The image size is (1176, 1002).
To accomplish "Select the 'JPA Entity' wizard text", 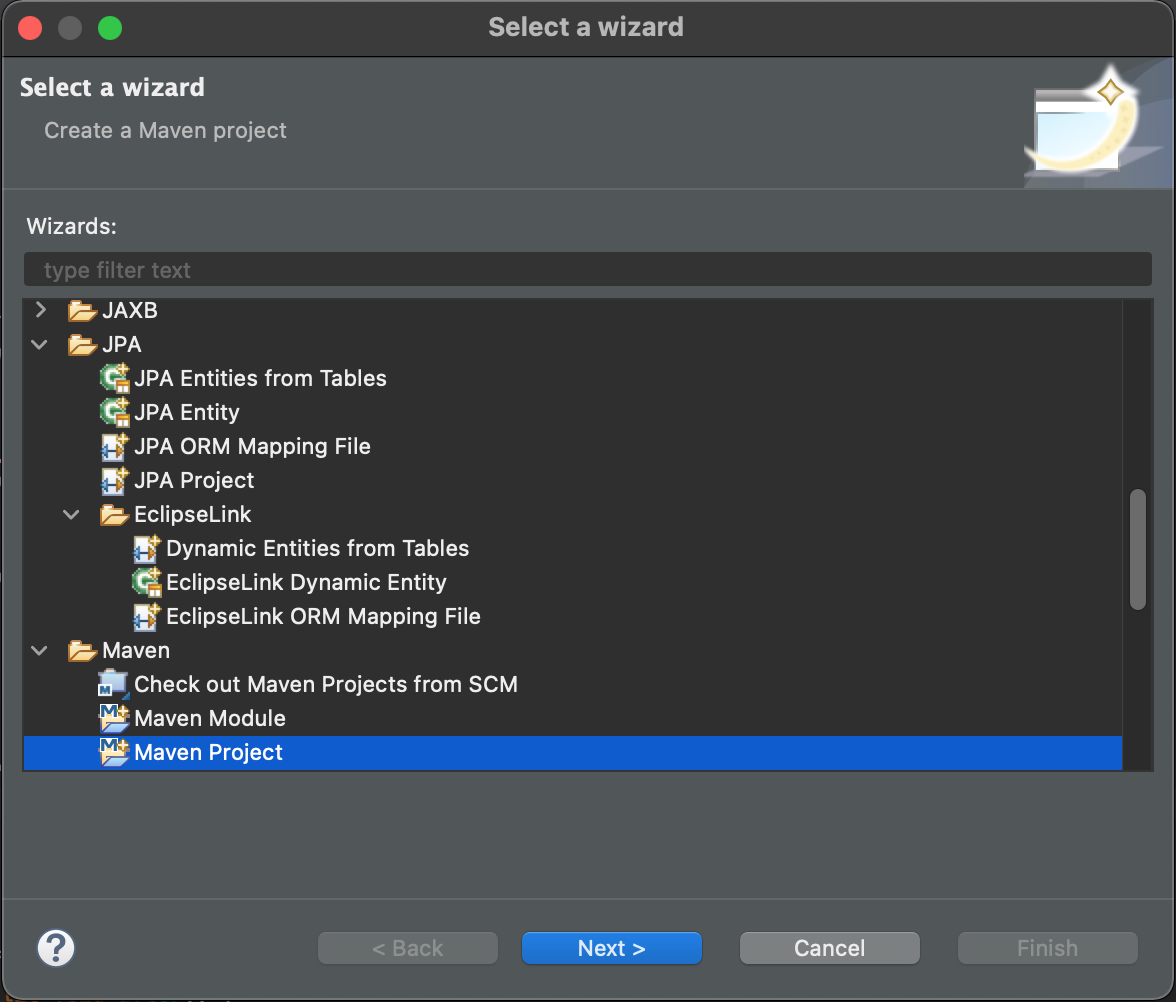I will coord(187,412).
